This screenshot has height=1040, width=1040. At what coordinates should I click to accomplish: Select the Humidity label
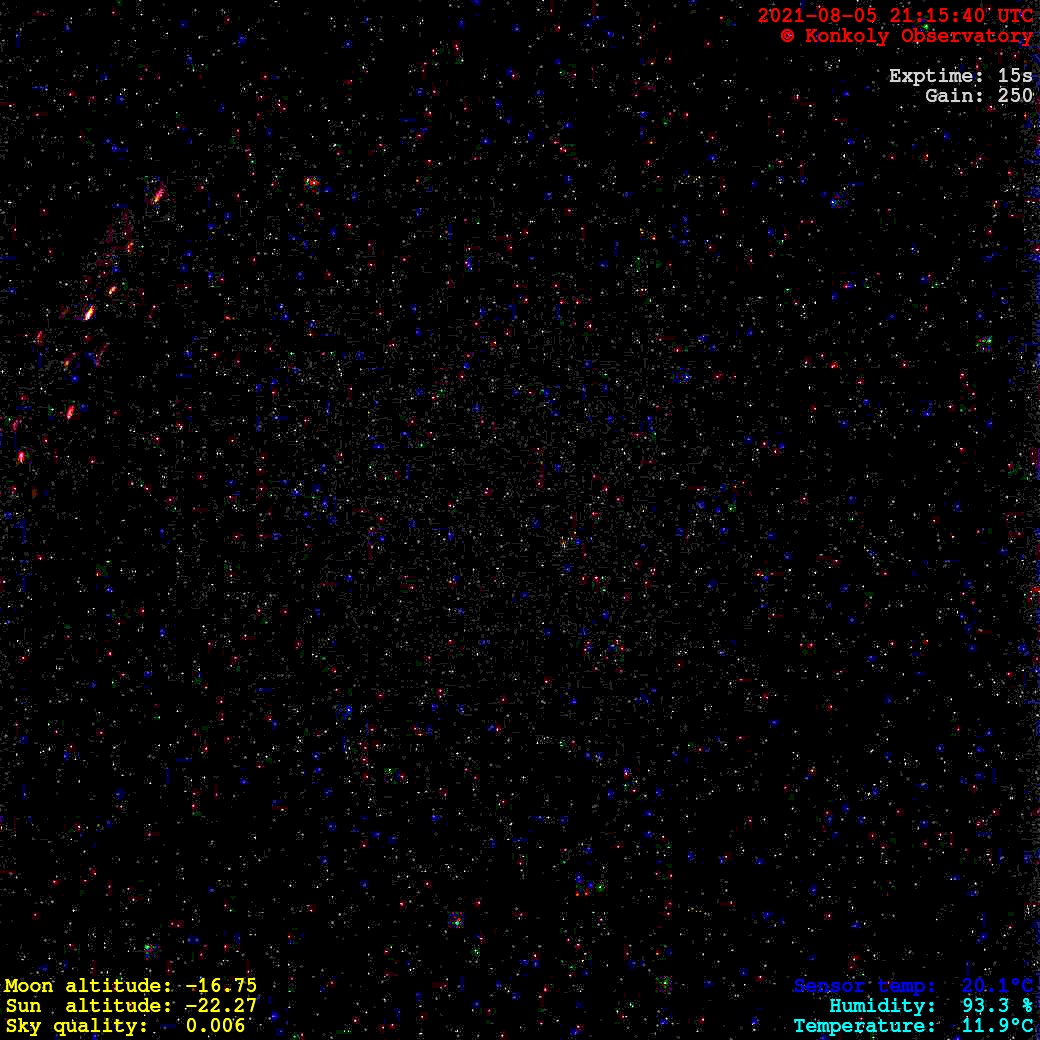[x=882, y=1006]
